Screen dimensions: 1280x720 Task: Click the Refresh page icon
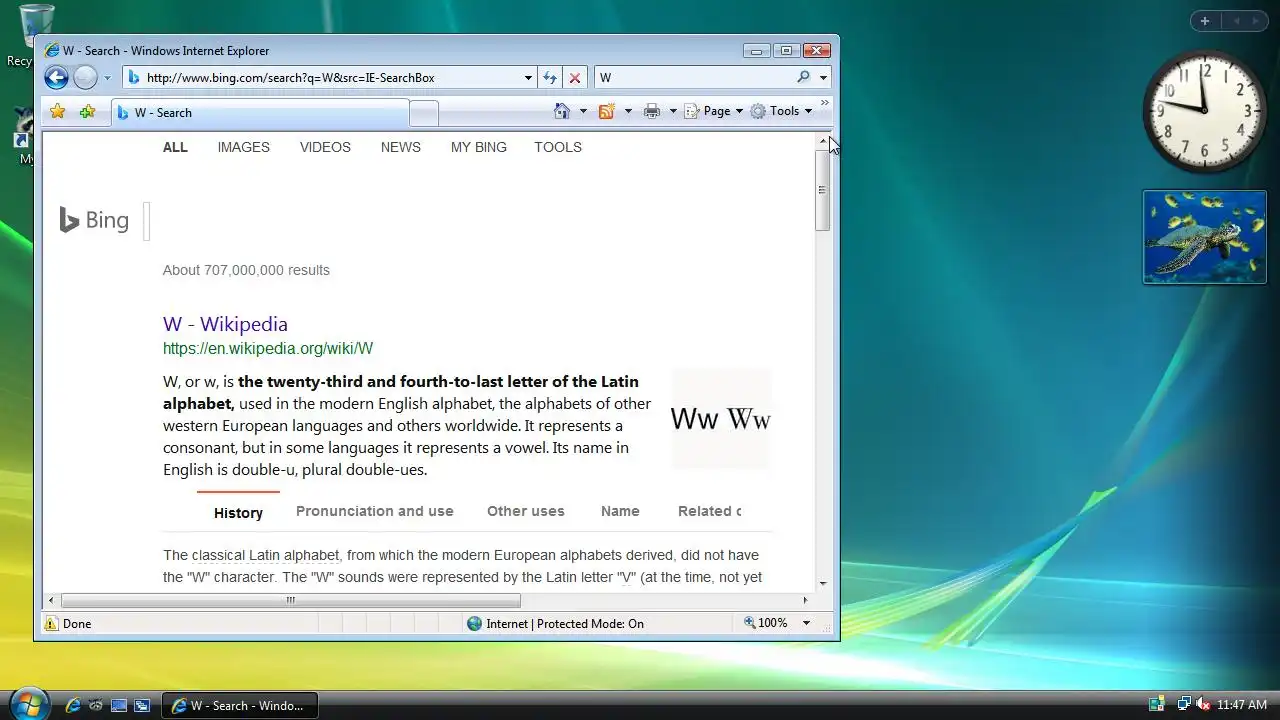(550, 77)
